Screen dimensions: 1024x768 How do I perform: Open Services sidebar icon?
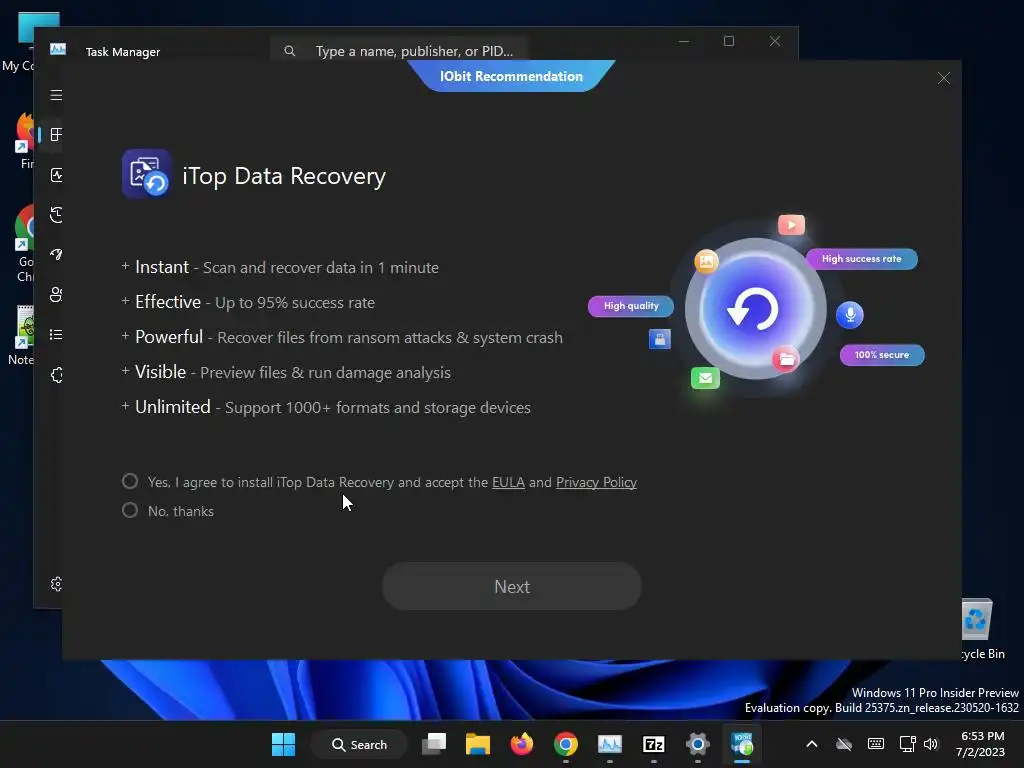[56, 375]
